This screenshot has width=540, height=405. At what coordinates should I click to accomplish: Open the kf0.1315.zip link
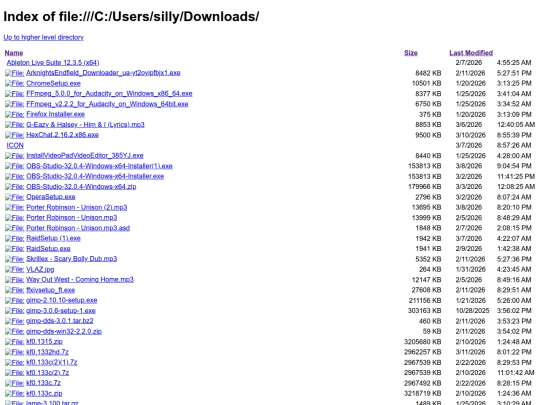tap(44, 341)
